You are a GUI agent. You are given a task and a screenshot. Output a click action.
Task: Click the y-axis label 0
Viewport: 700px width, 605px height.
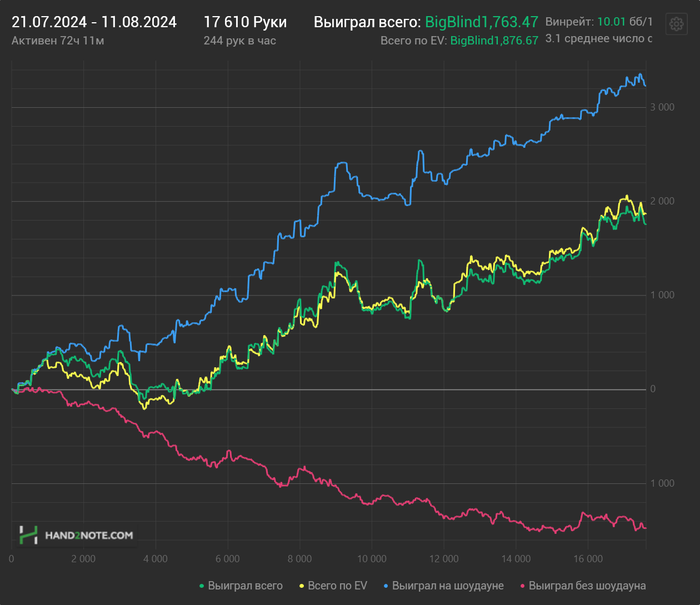(653, 389)
